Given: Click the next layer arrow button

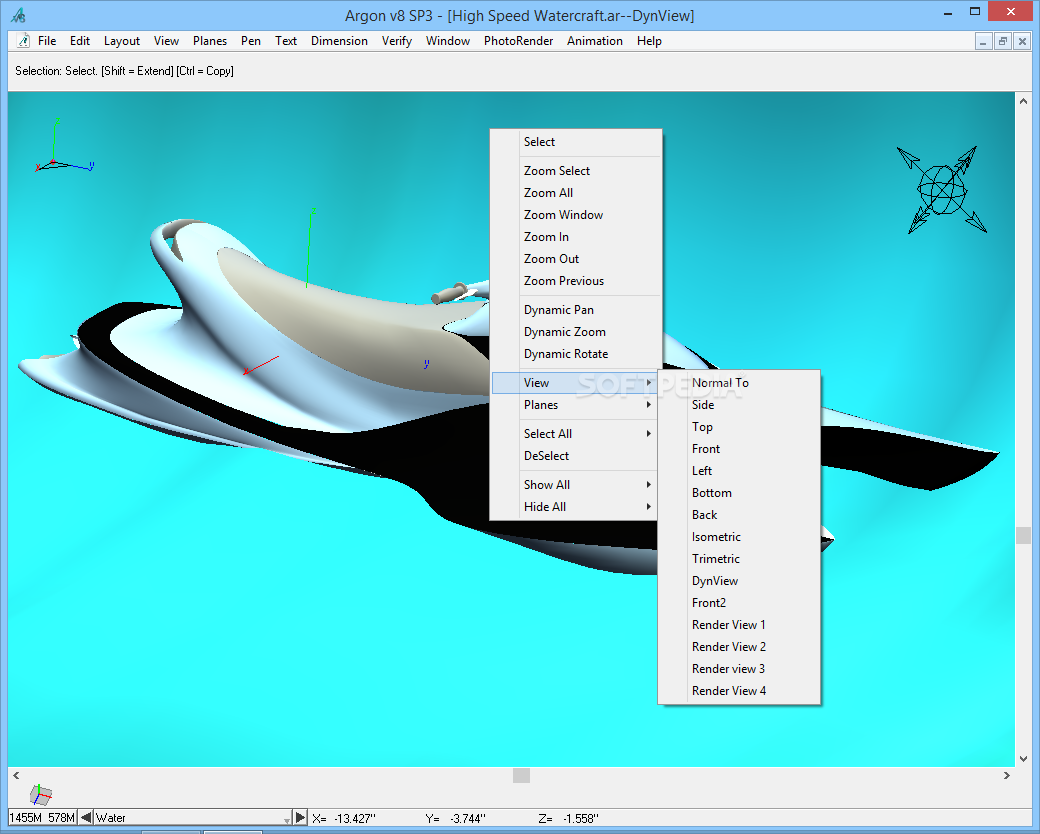Looking at the screenshot, I should click(x=300, y=817).
